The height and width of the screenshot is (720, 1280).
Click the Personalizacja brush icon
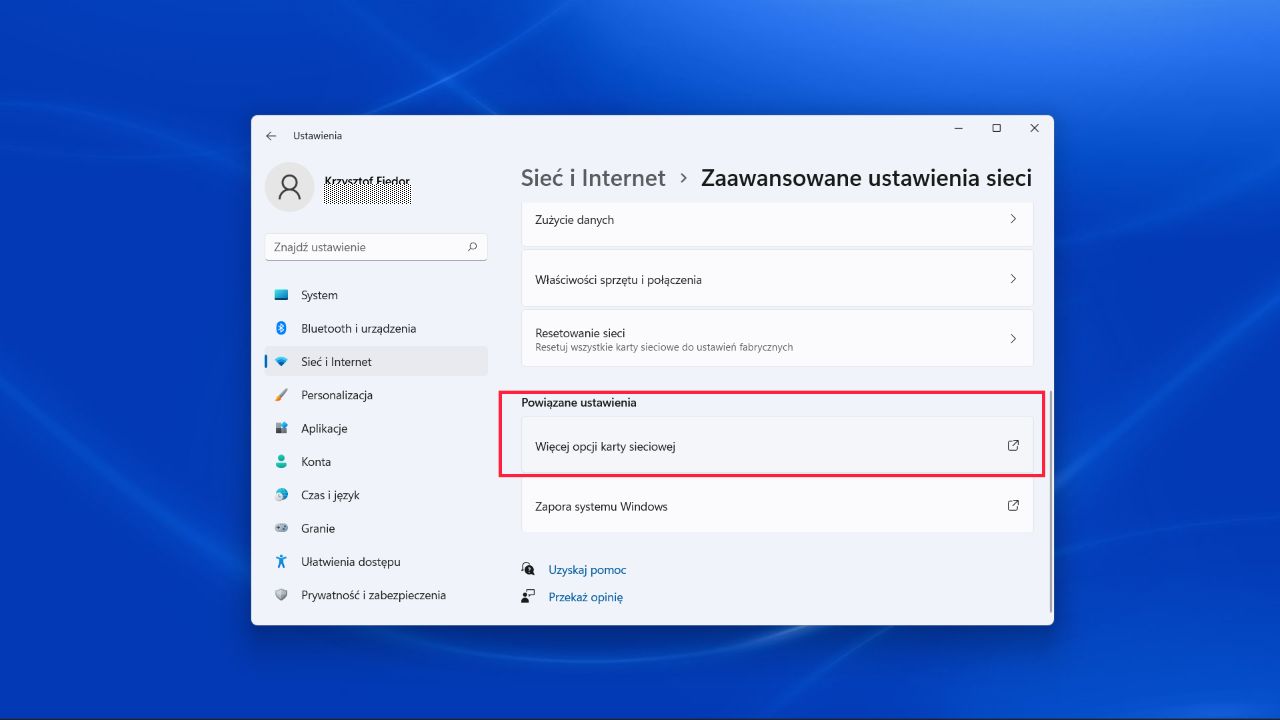(284, 395)
